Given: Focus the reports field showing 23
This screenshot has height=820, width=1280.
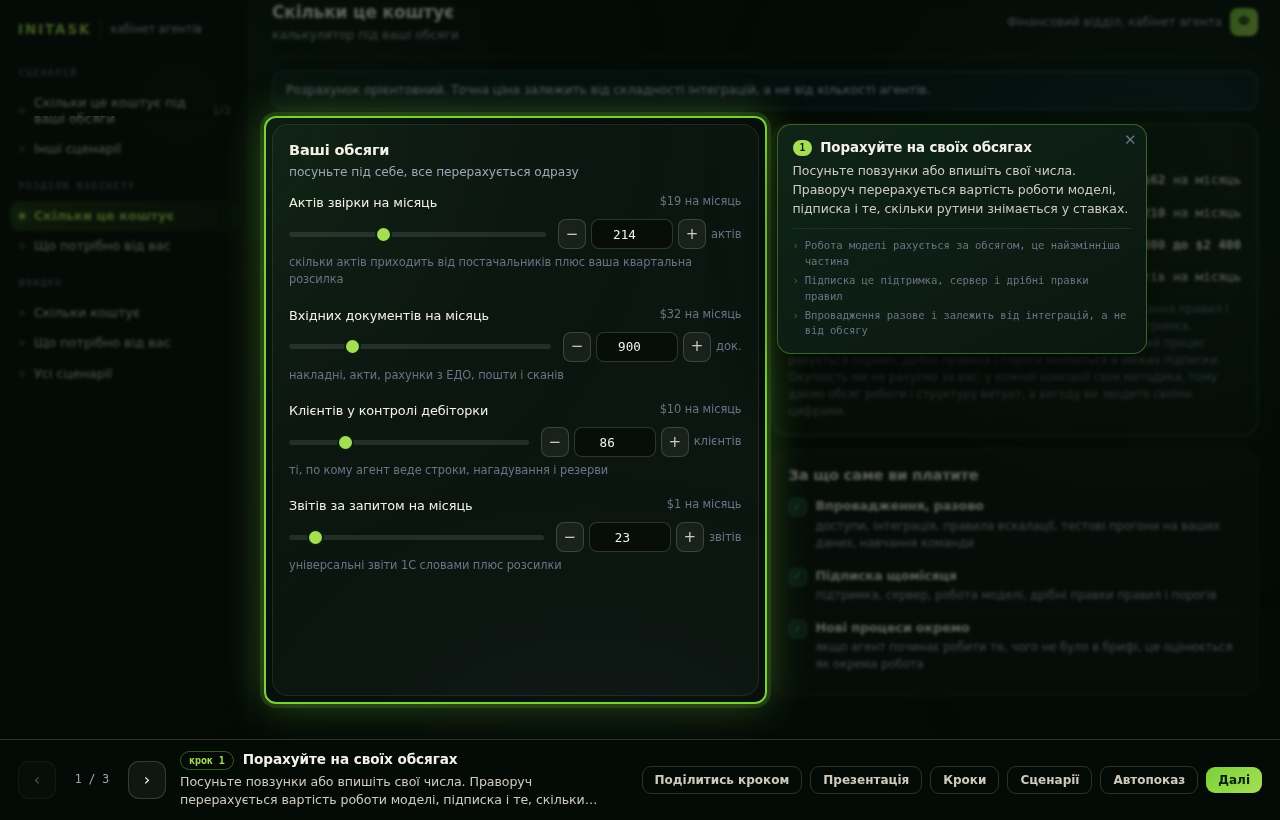Looking at the screenshot, I should click(630, 537).
